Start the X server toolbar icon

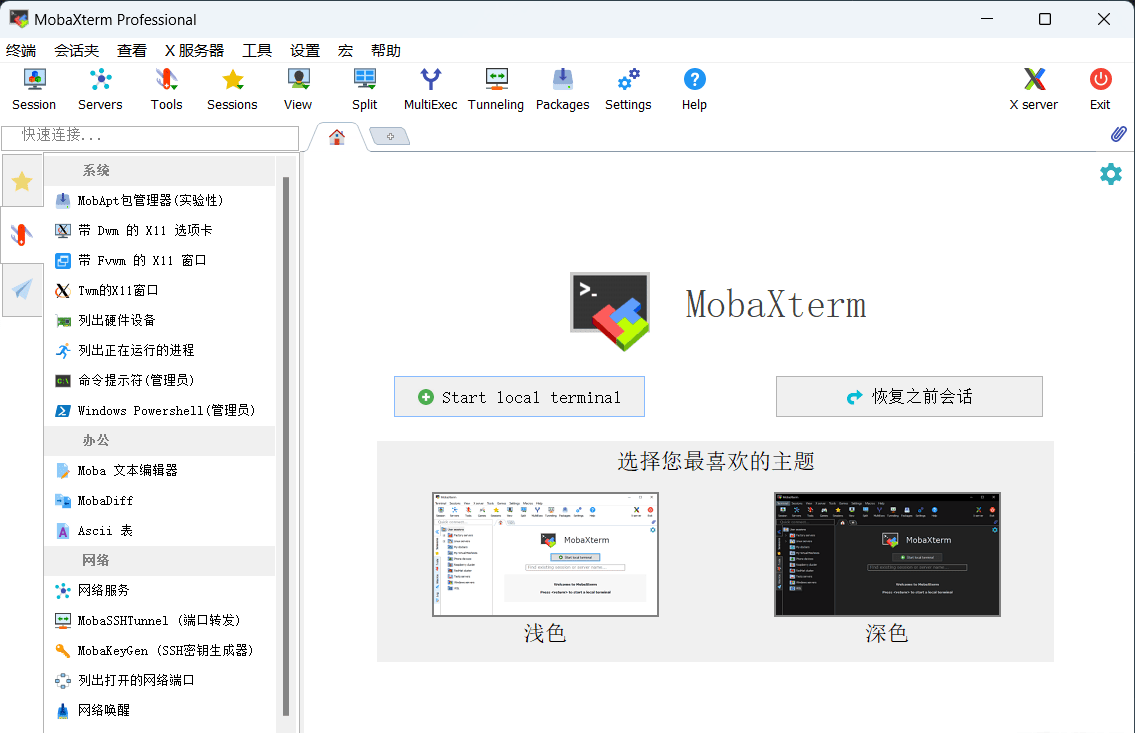tap(1034, 90)
